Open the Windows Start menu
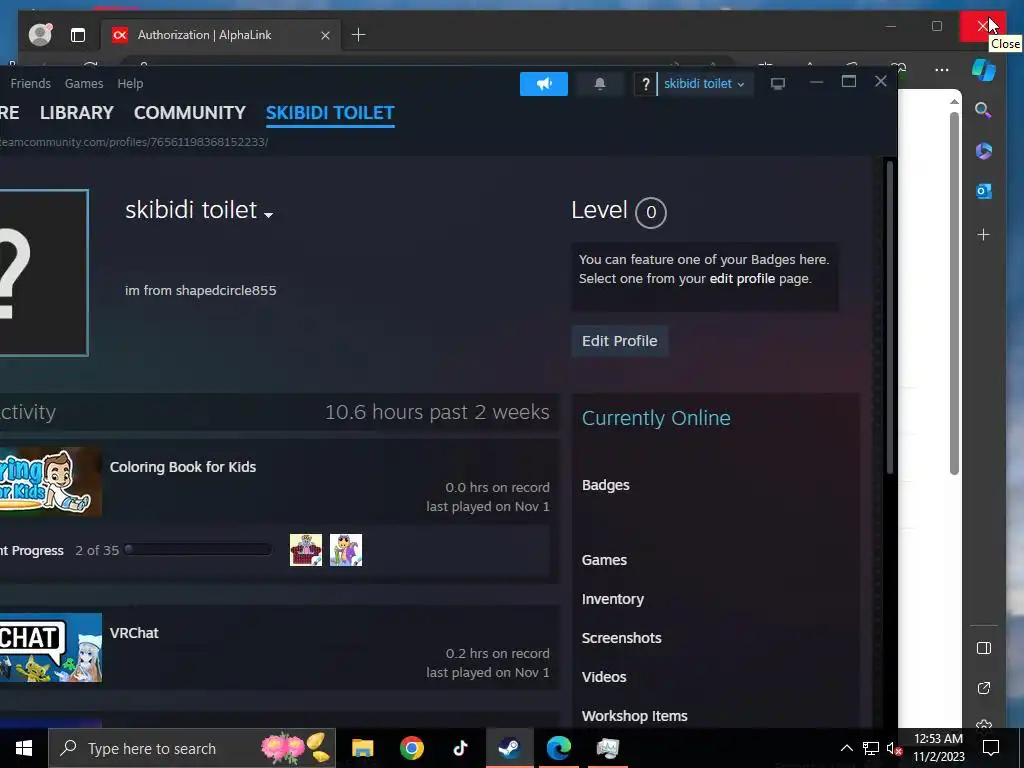The width and height of the screenshot is (1024, 768). (24, 748)
